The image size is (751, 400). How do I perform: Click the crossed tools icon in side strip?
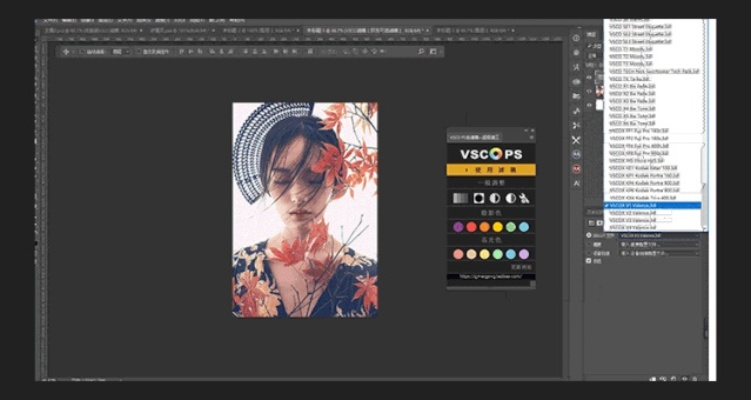[576, 140]
